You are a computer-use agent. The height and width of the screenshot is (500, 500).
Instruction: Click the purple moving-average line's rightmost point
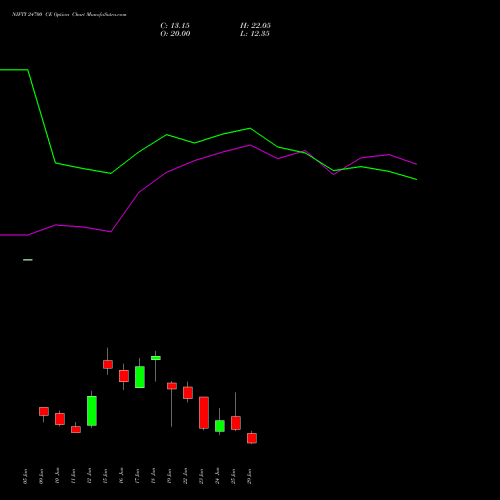coord(416,164)
